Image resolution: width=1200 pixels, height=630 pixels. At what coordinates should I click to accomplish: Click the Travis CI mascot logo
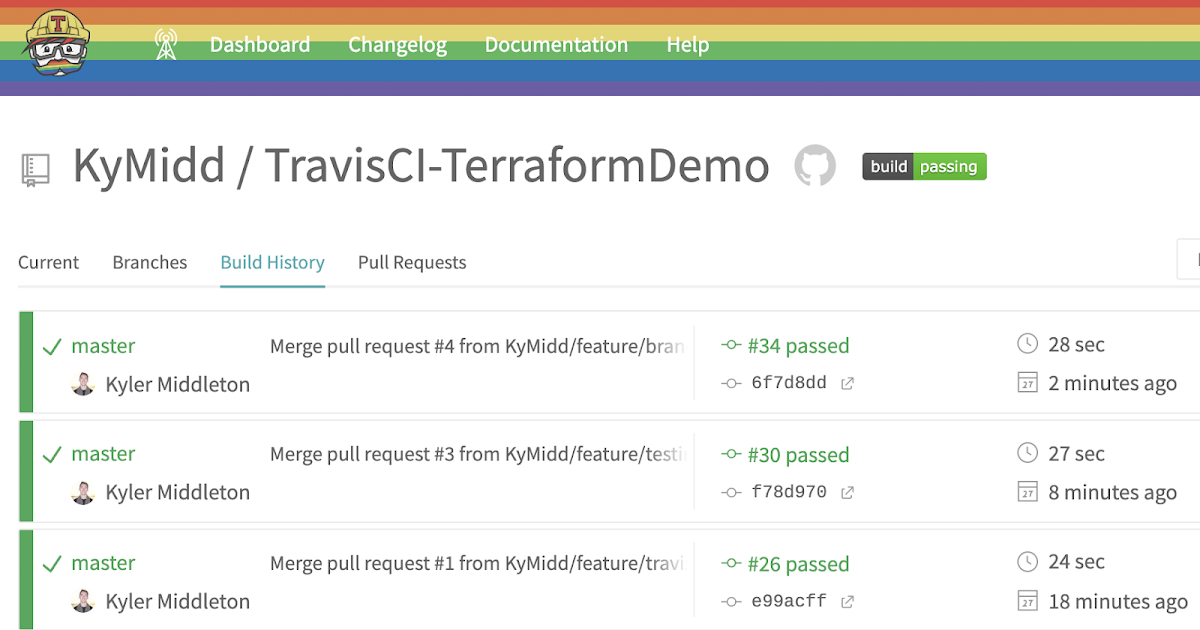tap(55, 42)
